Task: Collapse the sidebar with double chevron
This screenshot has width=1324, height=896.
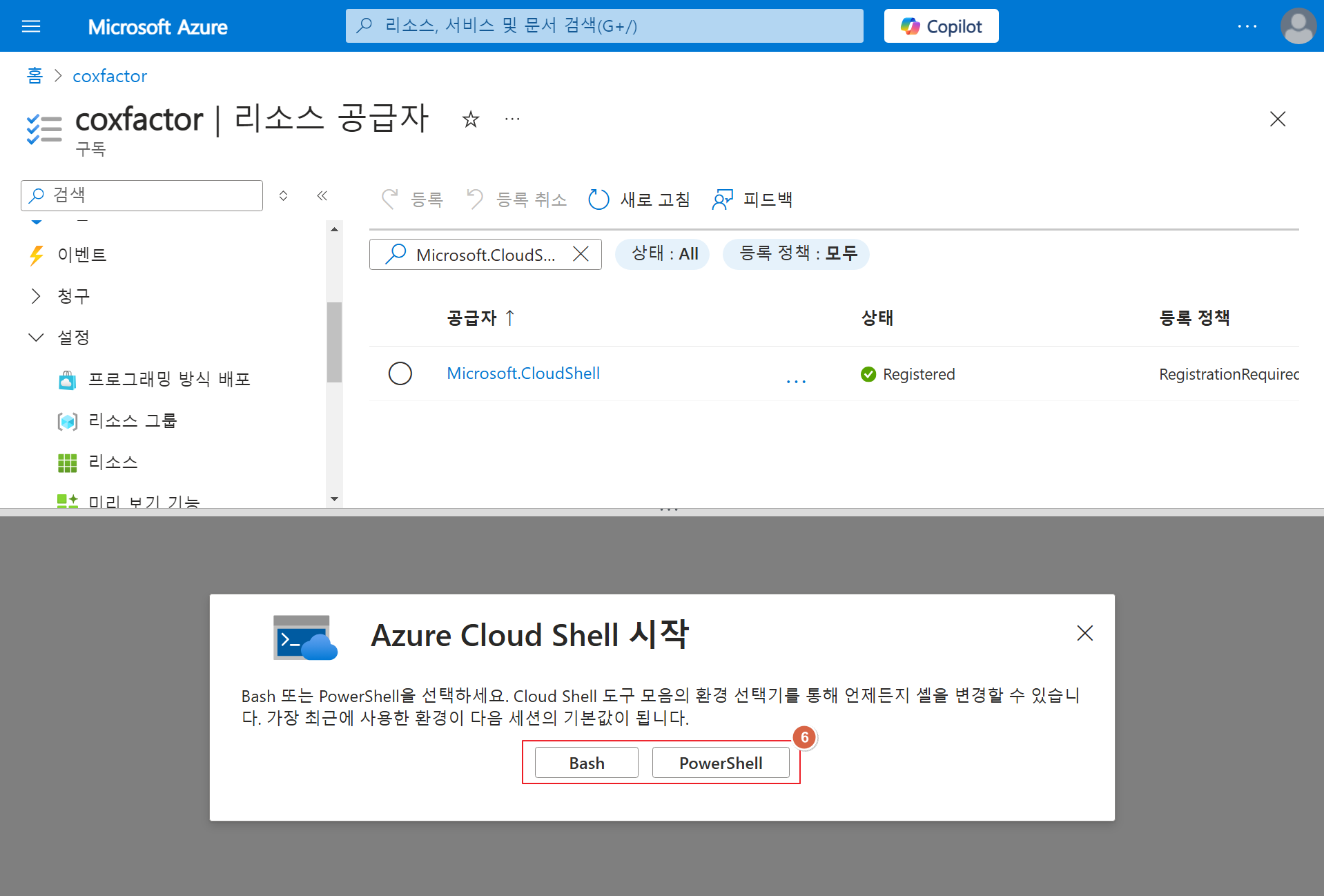Action: pyautogui.click(x=322, y=196)
